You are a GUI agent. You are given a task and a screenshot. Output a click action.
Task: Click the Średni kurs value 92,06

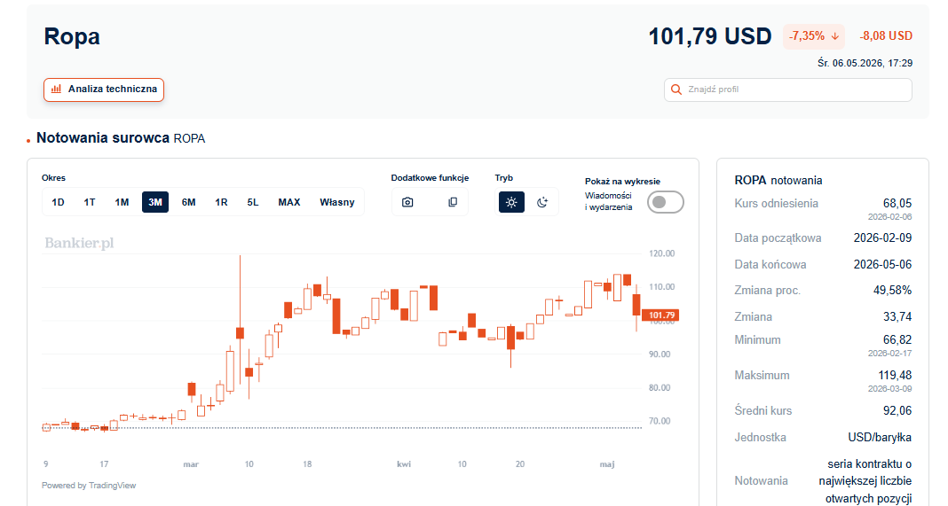[x=897, y=410]
